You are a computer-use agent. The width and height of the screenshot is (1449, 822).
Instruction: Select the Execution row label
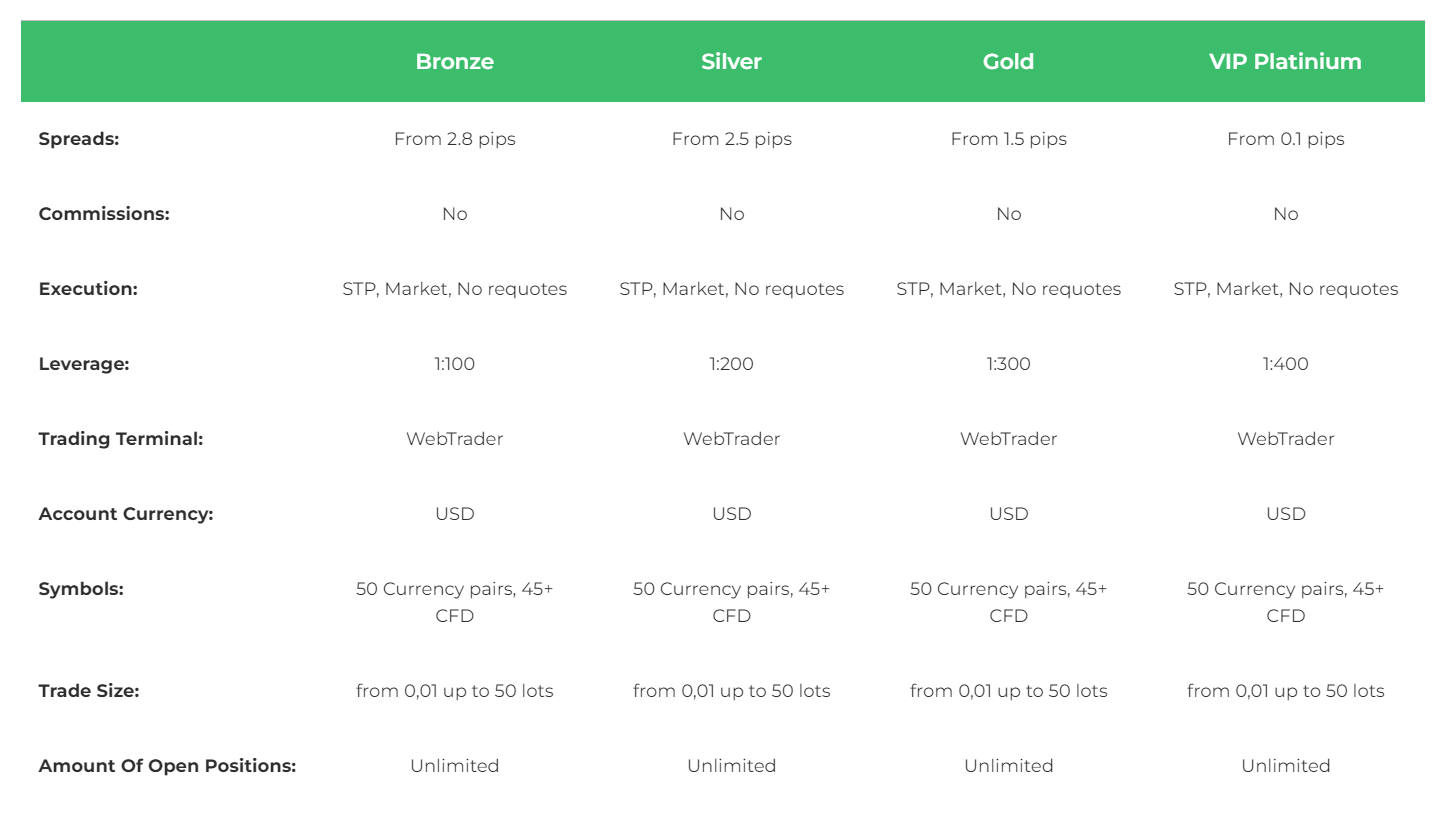tap(88, 289)
